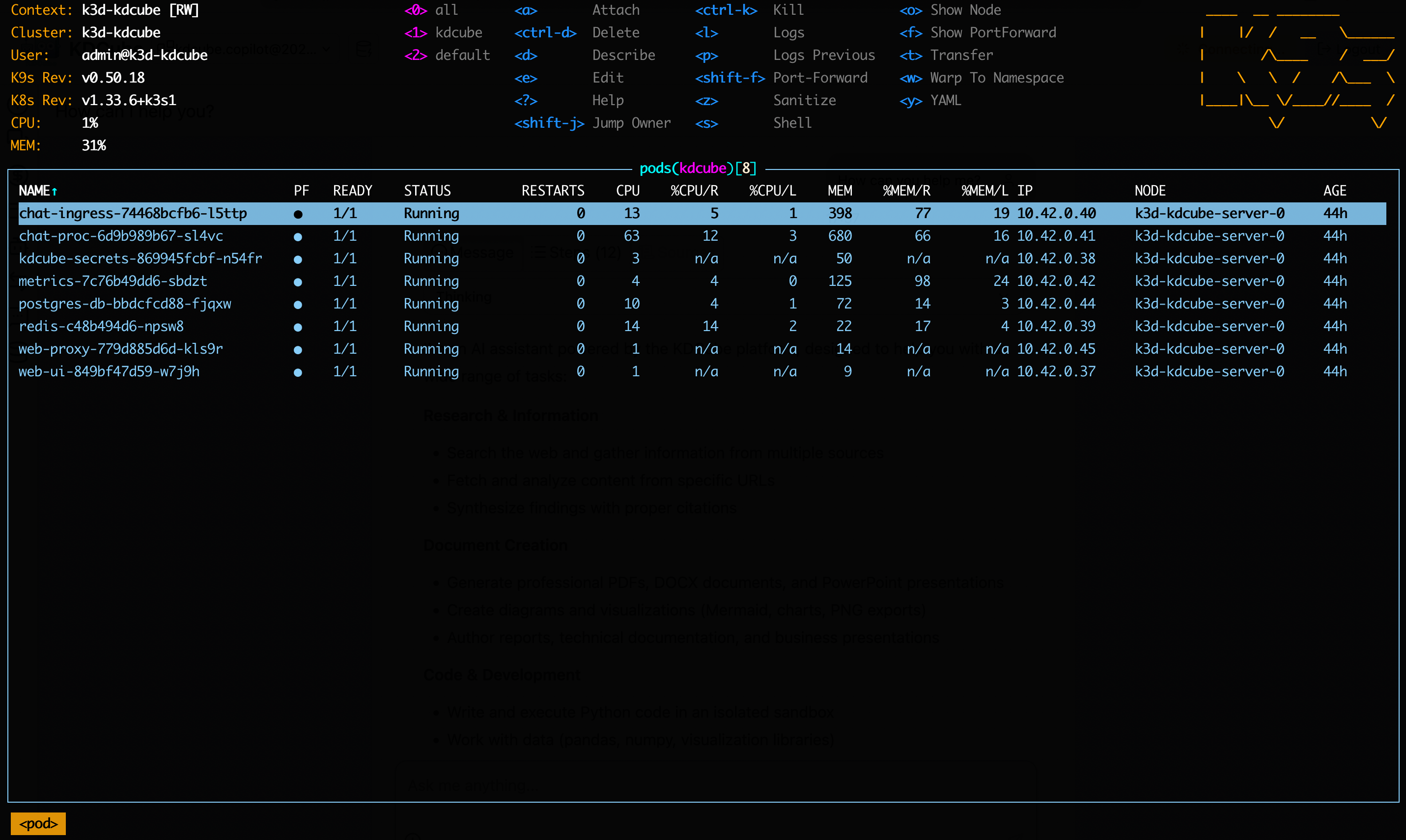Click the 10.42.0.44 IP cell
The image size is (1406, 840).
click(1056, 304)
